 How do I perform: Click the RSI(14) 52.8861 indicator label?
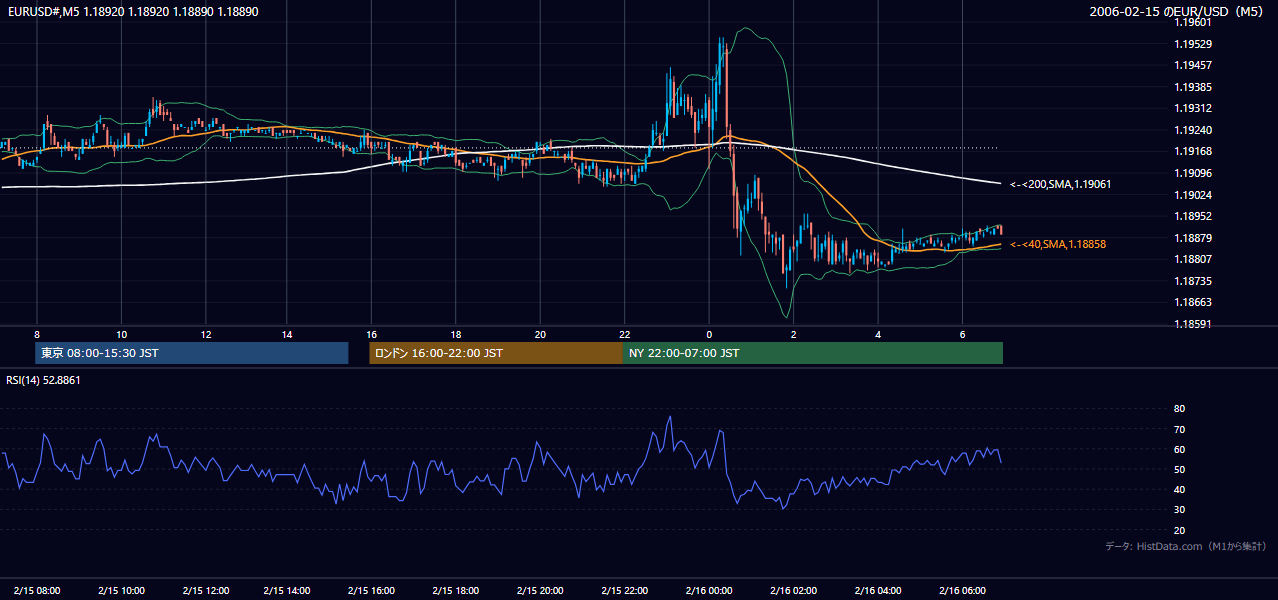pos(43,380)
